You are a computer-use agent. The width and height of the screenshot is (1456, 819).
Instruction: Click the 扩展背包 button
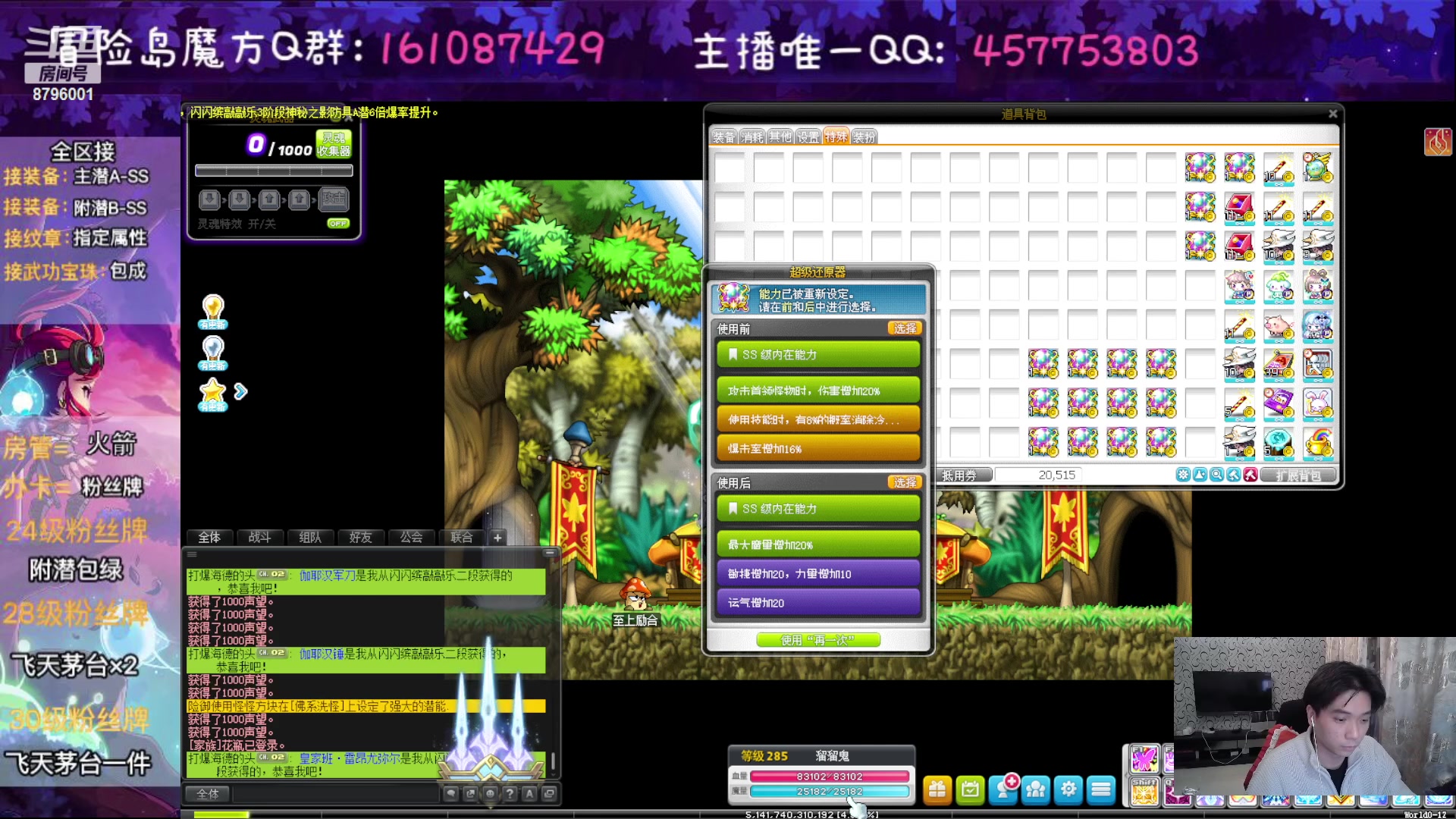[1298, 475]
